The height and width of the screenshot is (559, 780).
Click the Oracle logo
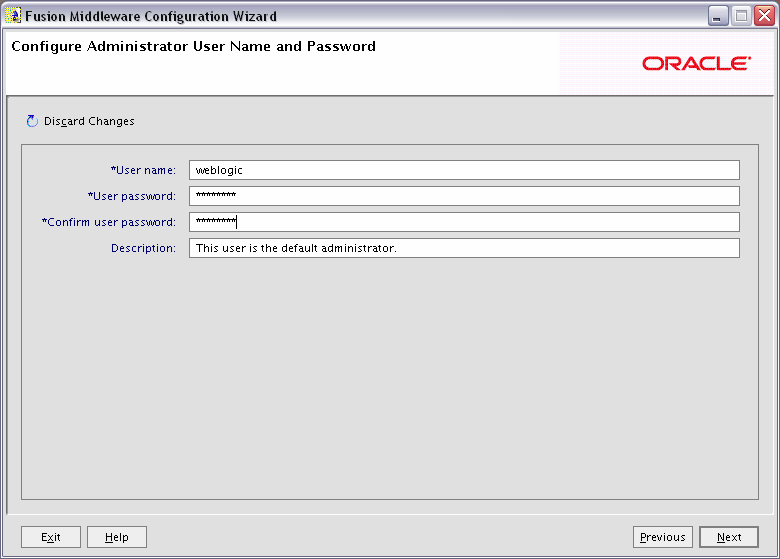coord(696,64)
